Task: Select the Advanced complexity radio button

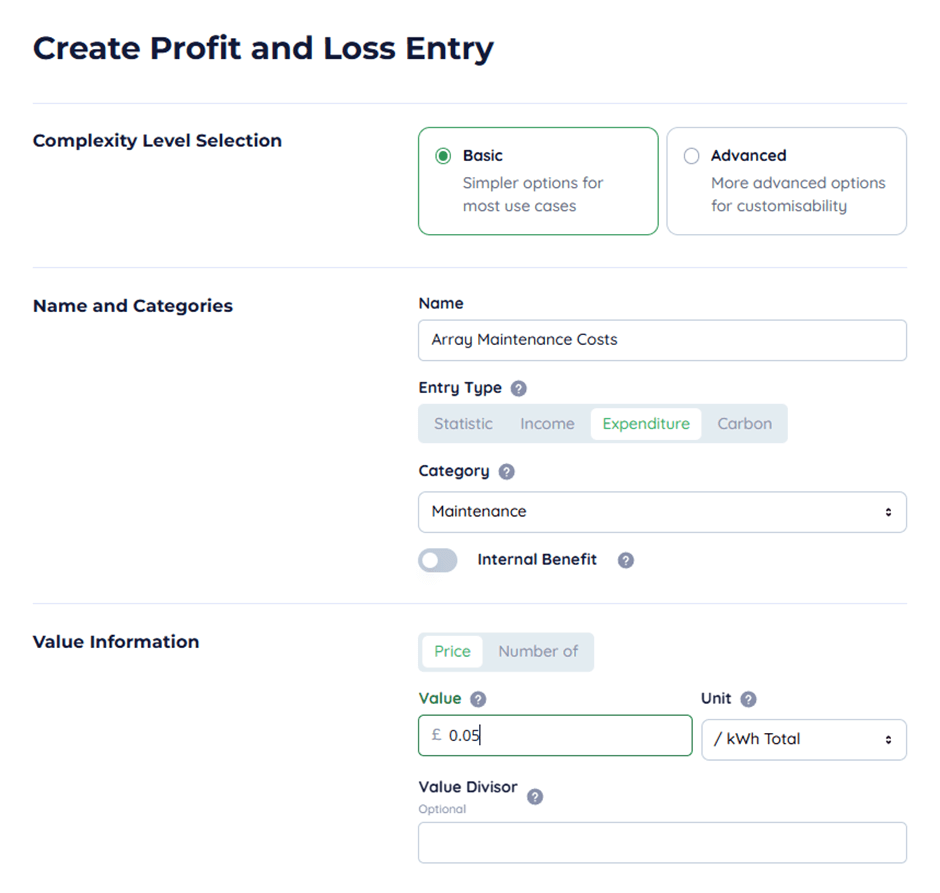Action: (691, 156)
